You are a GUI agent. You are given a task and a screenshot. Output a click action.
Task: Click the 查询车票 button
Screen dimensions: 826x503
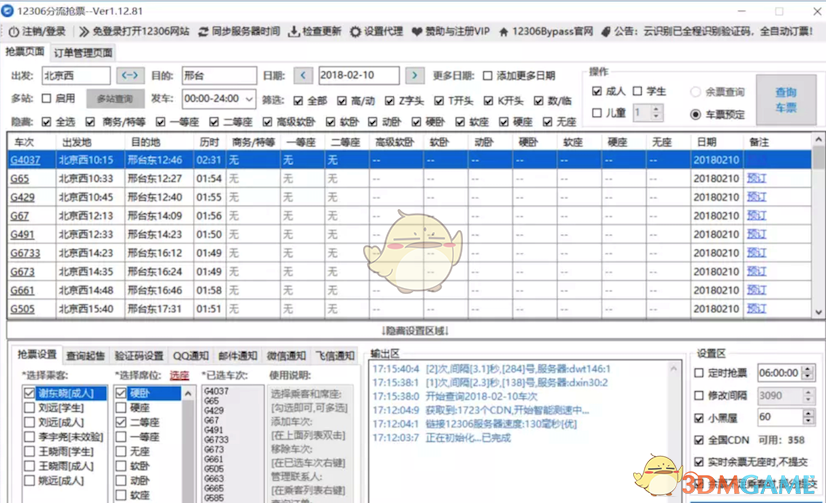coord(786,100)
